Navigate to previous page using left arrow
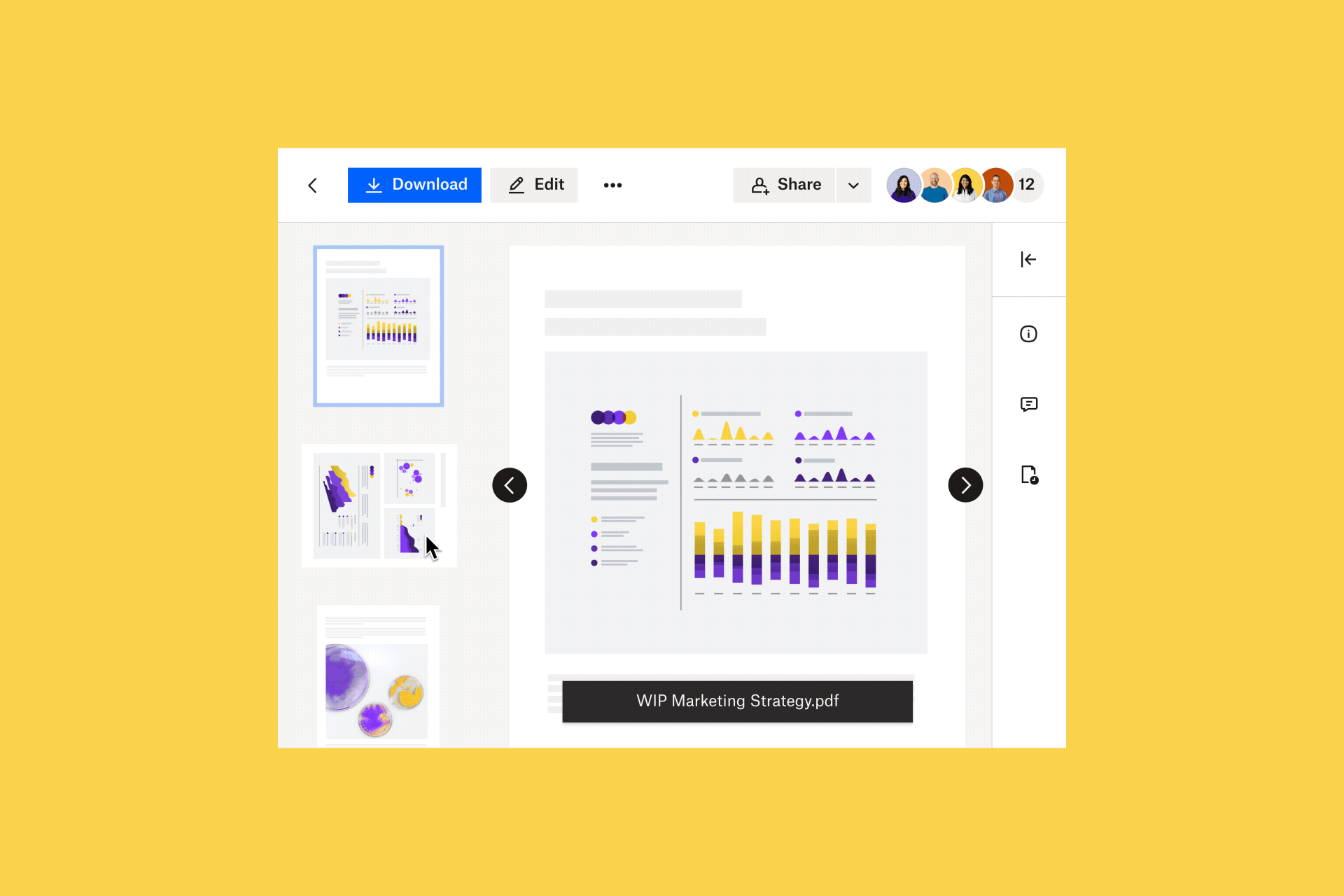 click(511, 485)
